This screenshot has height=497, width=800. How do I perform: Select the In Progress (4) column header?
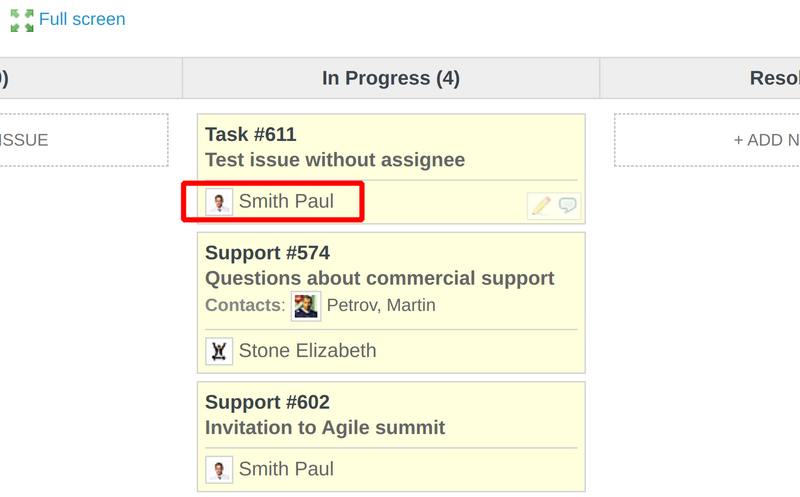[391, 78]
